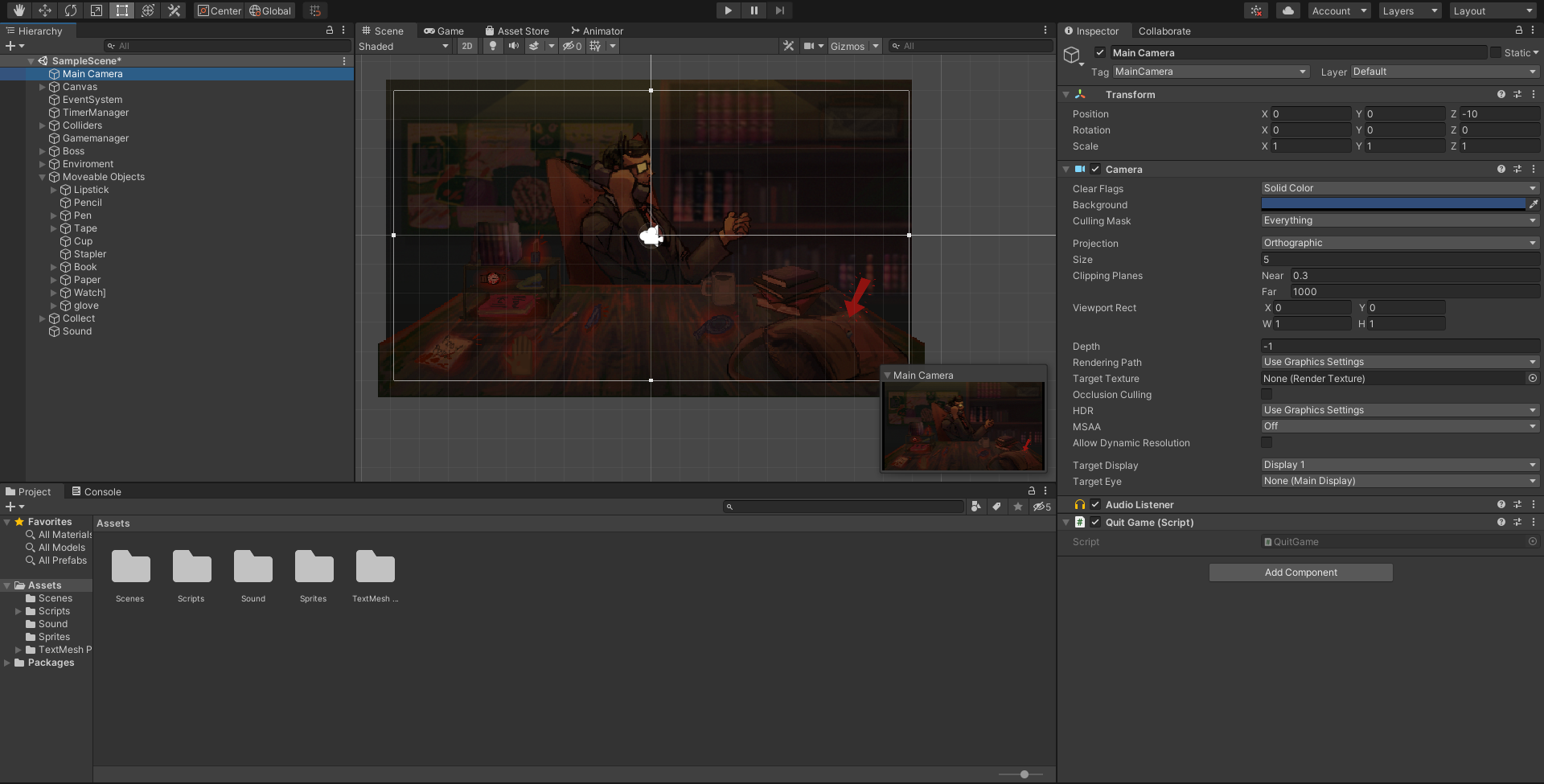1544x784 pixels.
Task: Select the Rect tool
Action: 122,10
